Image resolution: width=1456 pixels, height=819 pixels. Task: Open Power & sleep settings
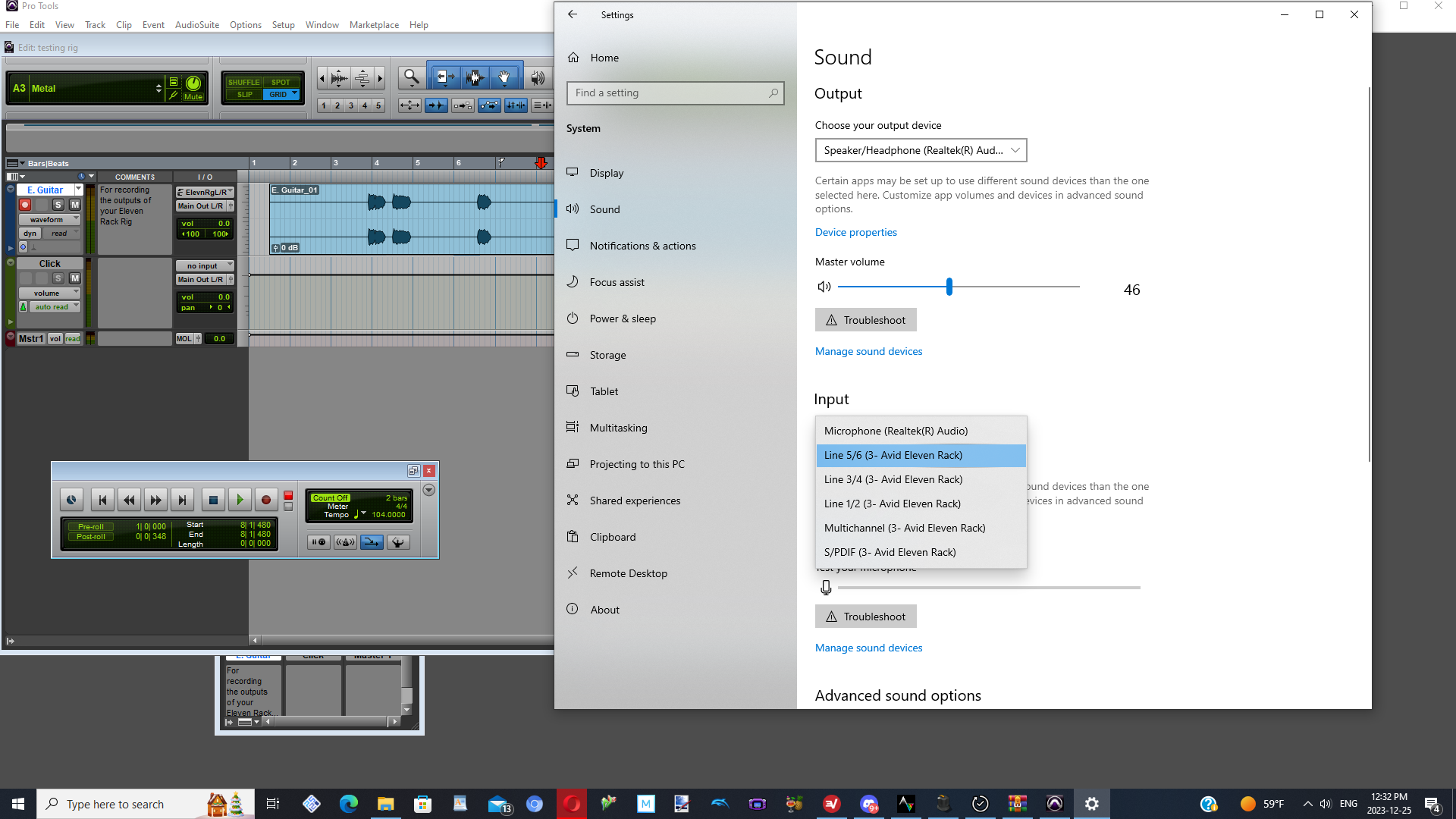675,318
